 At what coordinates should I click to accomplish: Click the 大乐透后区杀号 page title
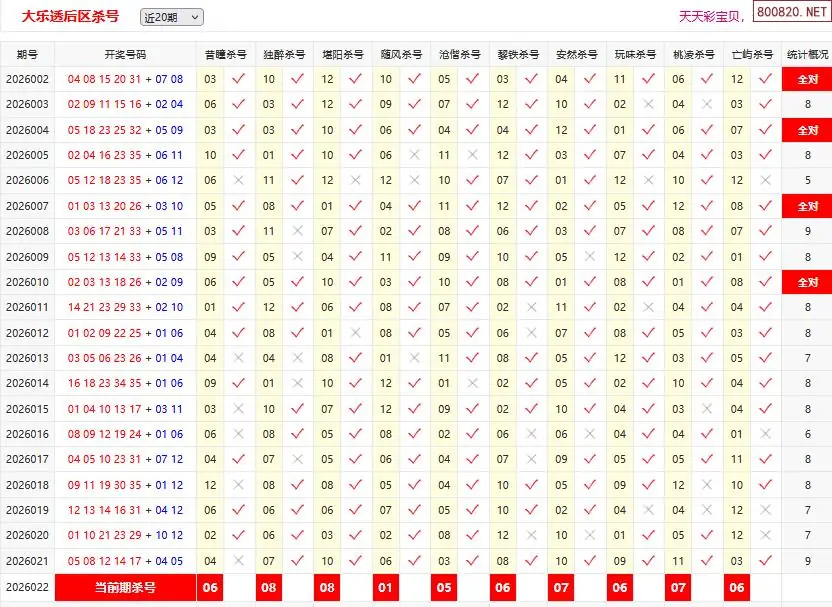click(x=70, y=16)
